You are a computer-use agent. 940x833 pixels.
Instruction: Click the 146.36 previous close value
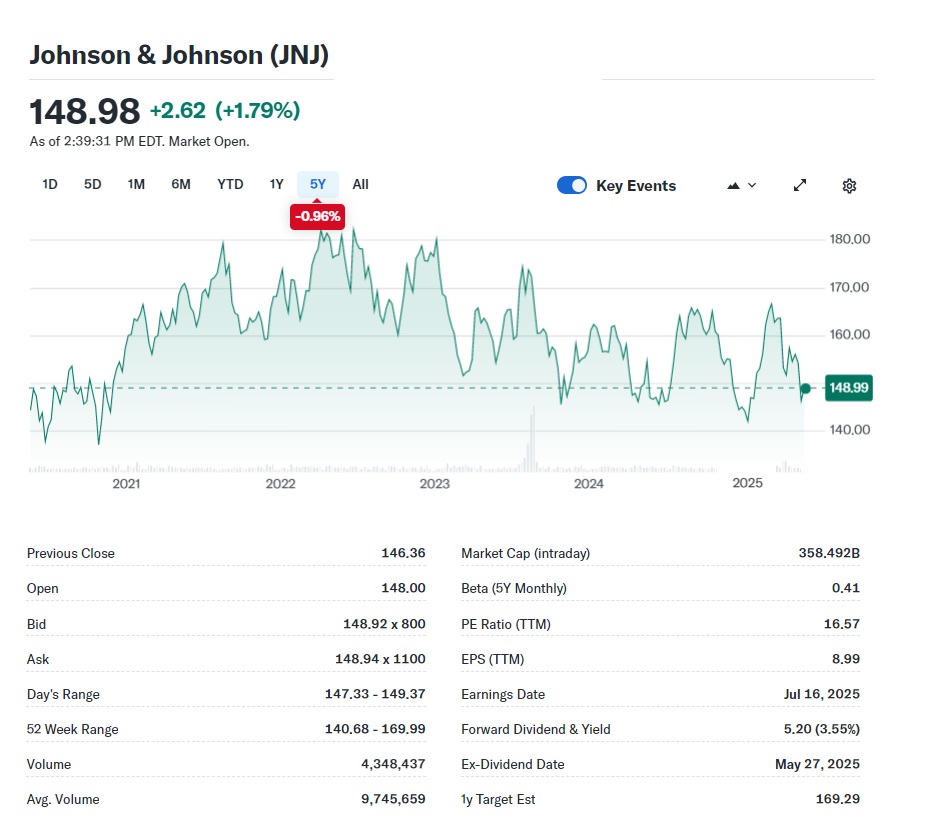click(403, 553)
